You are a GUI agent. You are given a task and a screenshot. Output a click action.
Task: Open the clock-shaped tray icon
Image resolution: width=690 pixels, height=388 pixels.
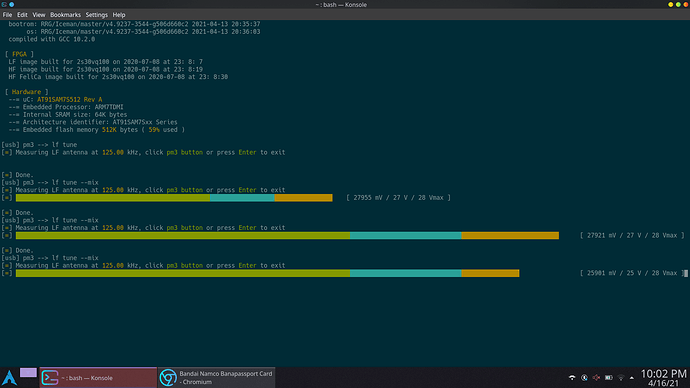(x=584, y=377)
